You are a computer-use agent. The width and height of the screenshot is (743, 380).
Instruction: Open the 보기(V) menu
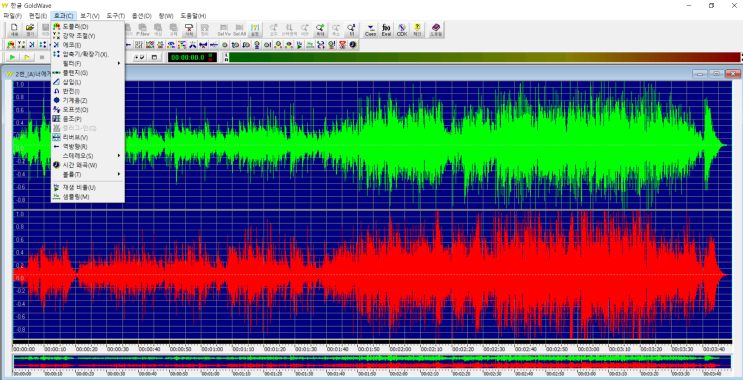90,16
